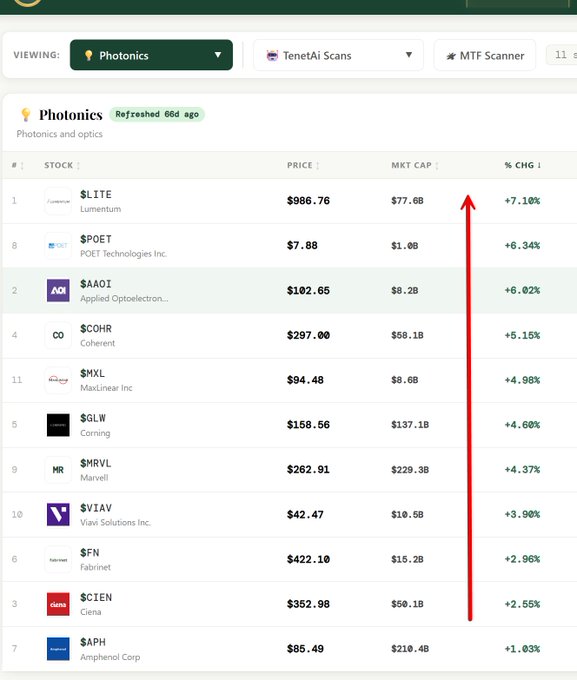The image size is (577, 680).
Task: Click the $7.88 price cell
Action: [302, 245]
